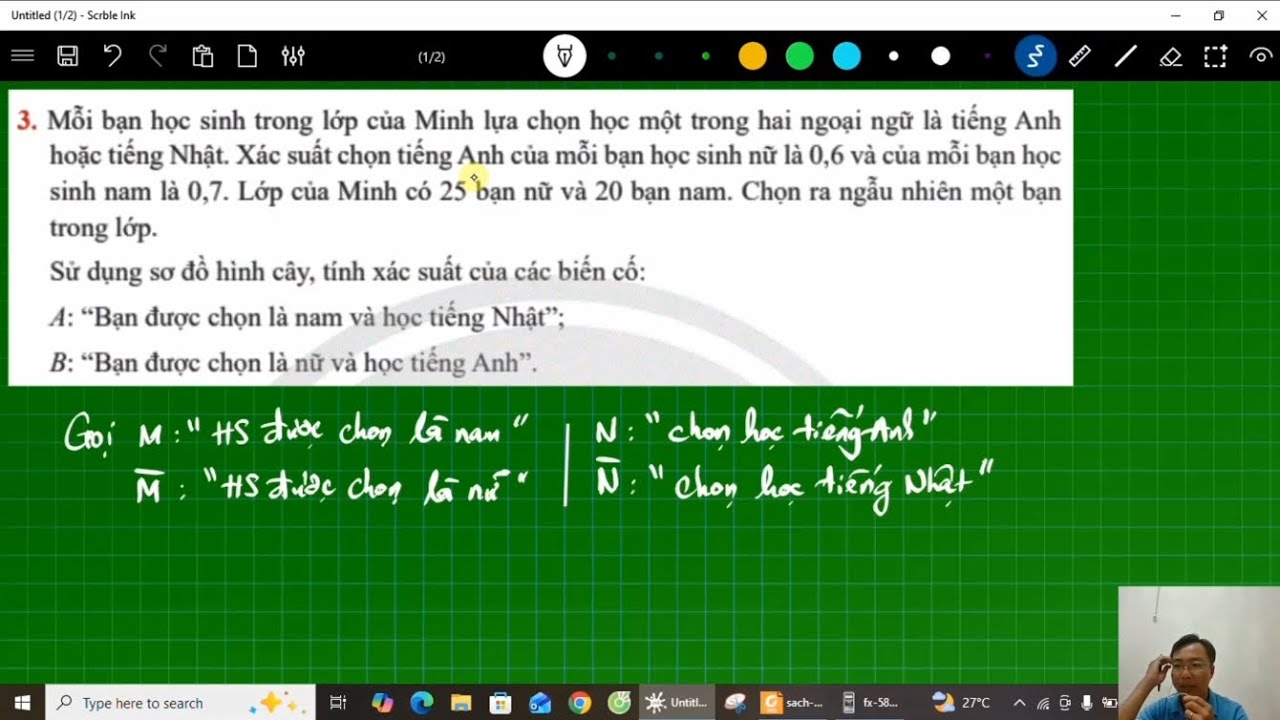Open Microsoft Store from the taskbar

coord(501,703)
